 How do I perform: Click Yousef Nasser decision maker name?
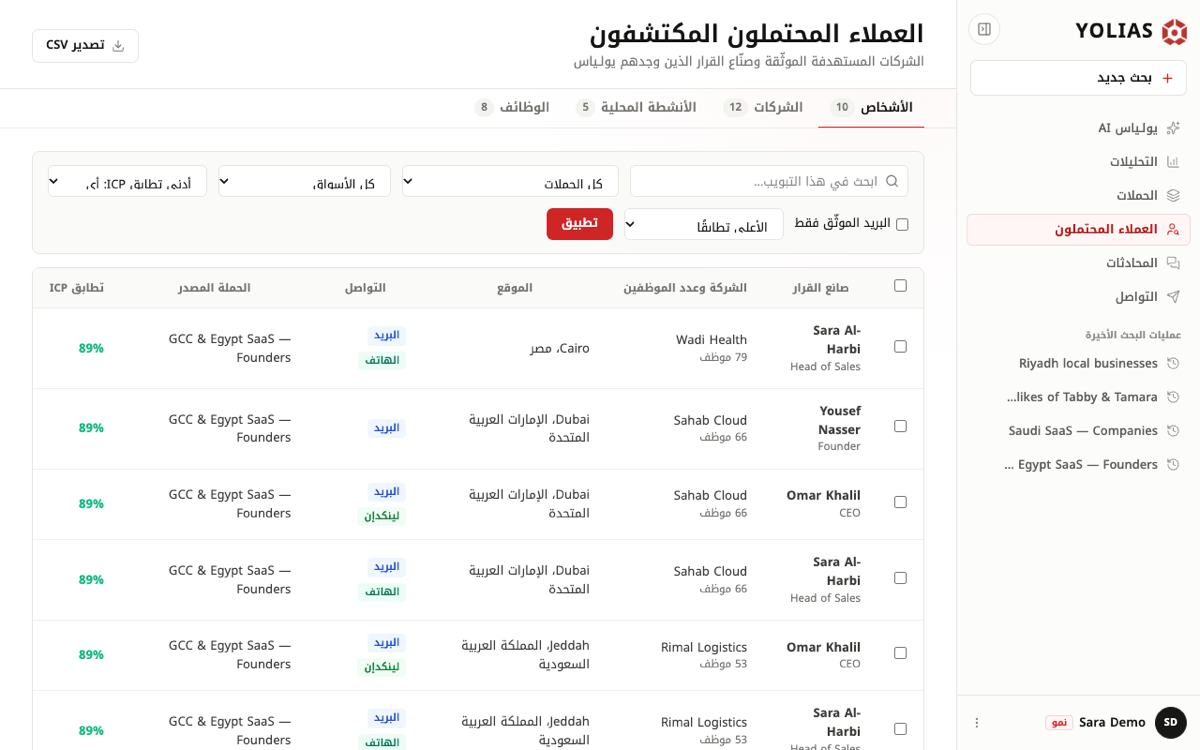(x=838, y=419)
